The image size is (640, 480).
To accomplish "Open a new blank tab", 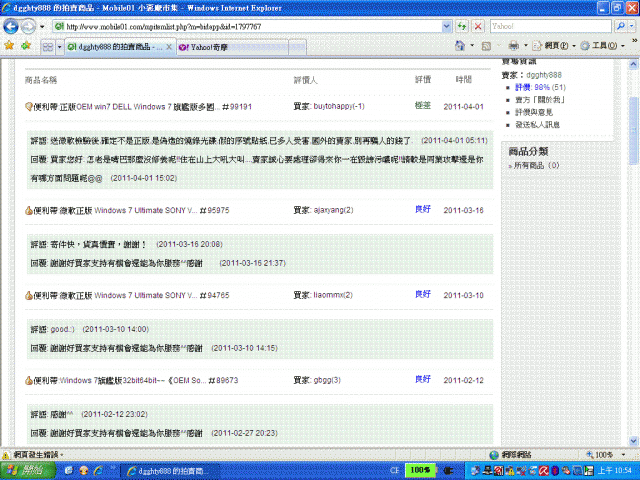I will [x=298, y=47].
